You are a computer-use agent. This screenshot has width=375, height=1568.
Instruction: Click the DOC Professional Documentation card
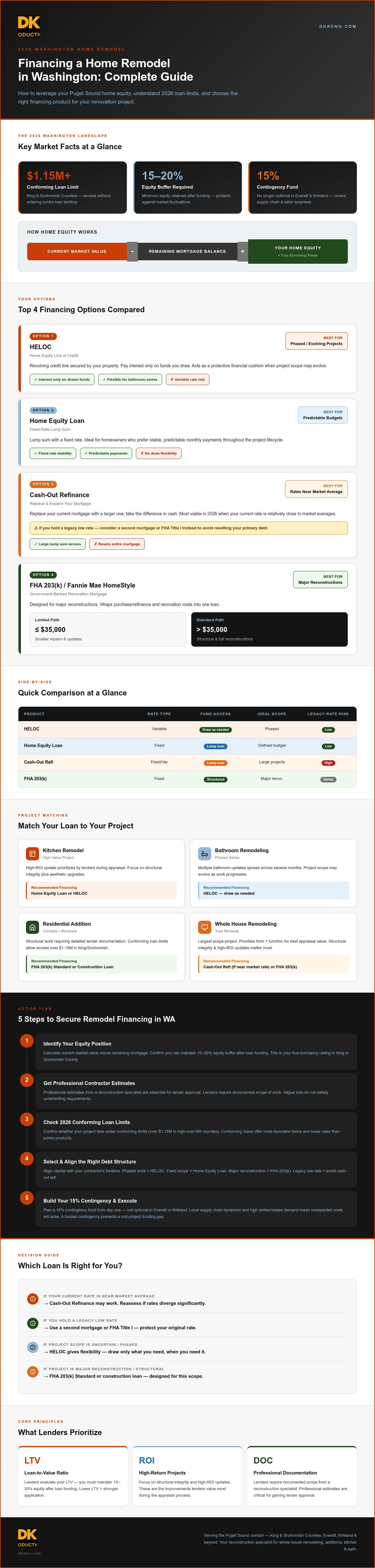pos(302,1476)
